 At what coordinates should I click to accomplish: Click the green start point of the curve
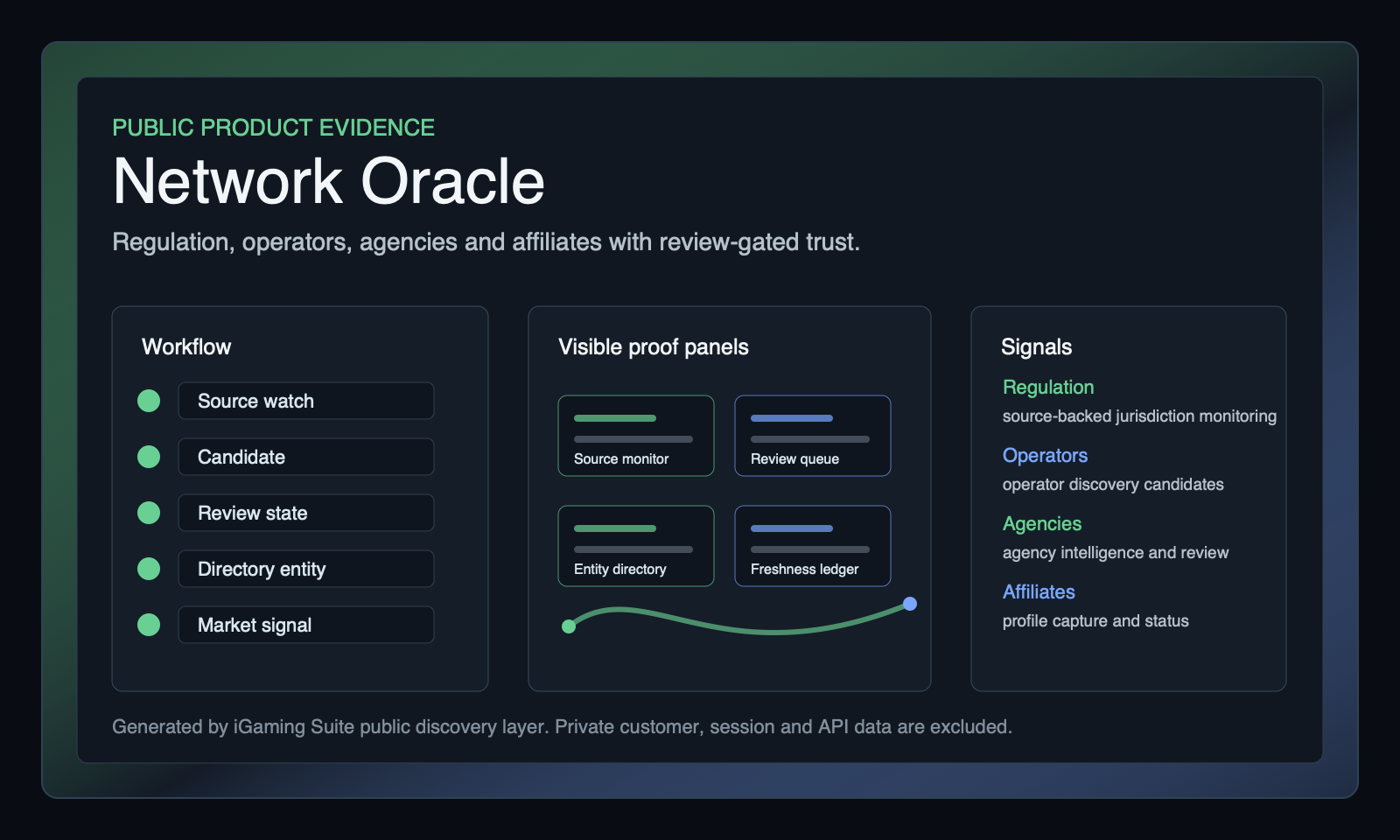(569, 626)
